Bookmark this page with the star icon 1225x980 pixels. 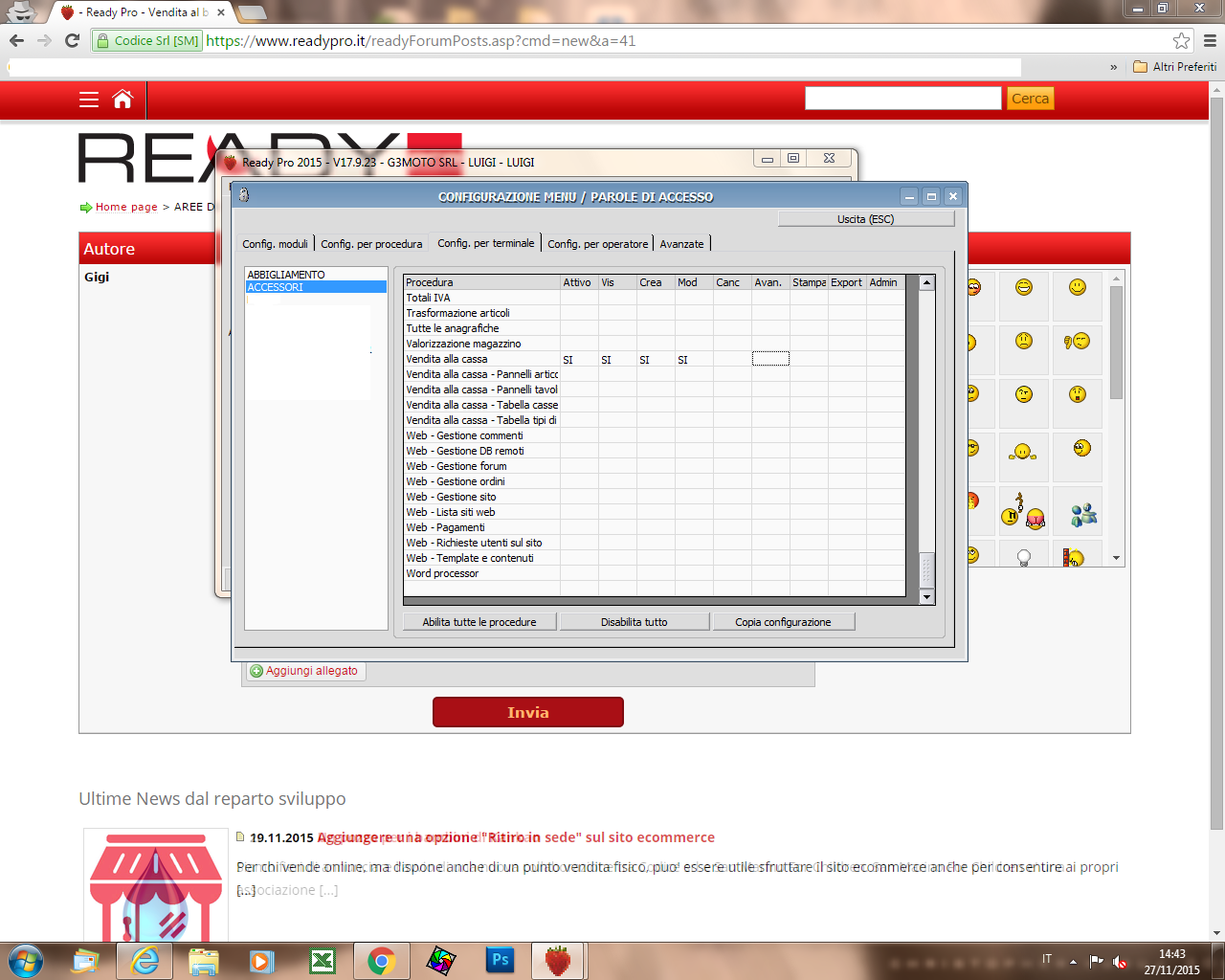tap(1182, 40)
